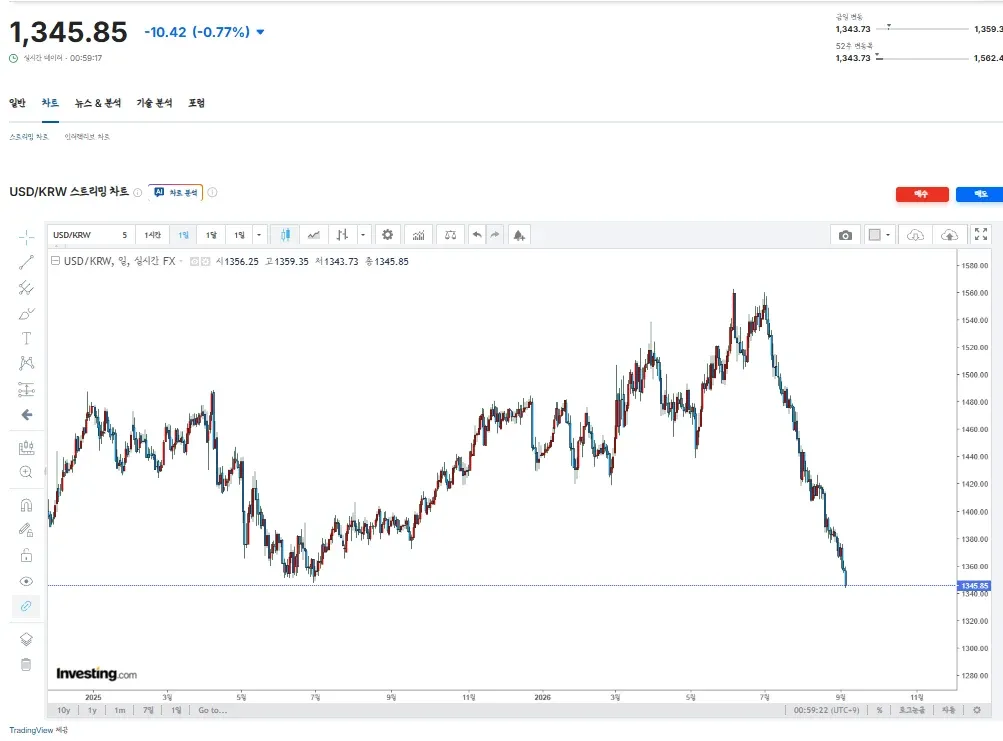Expand the time interval dropdown arrow
The height and width of the screenshot is (741, 1003).
(x=259, y=235)
